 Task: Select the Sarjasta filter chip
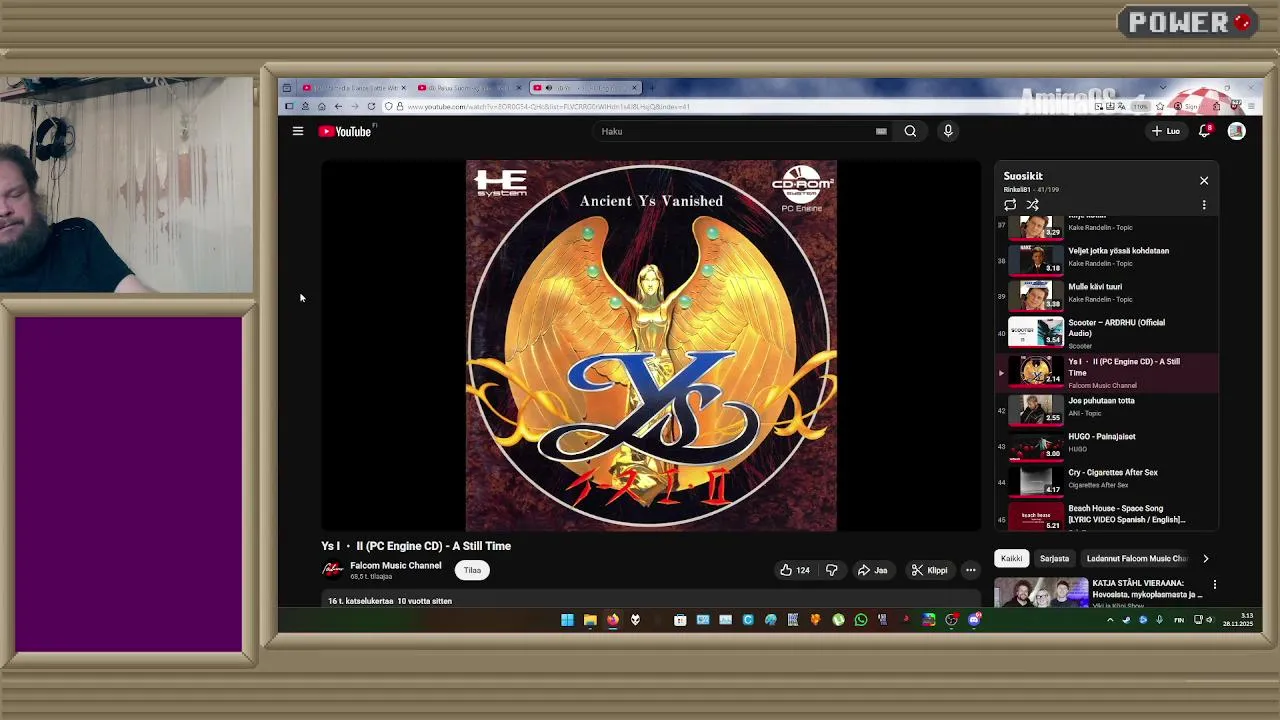point(1054,559)
